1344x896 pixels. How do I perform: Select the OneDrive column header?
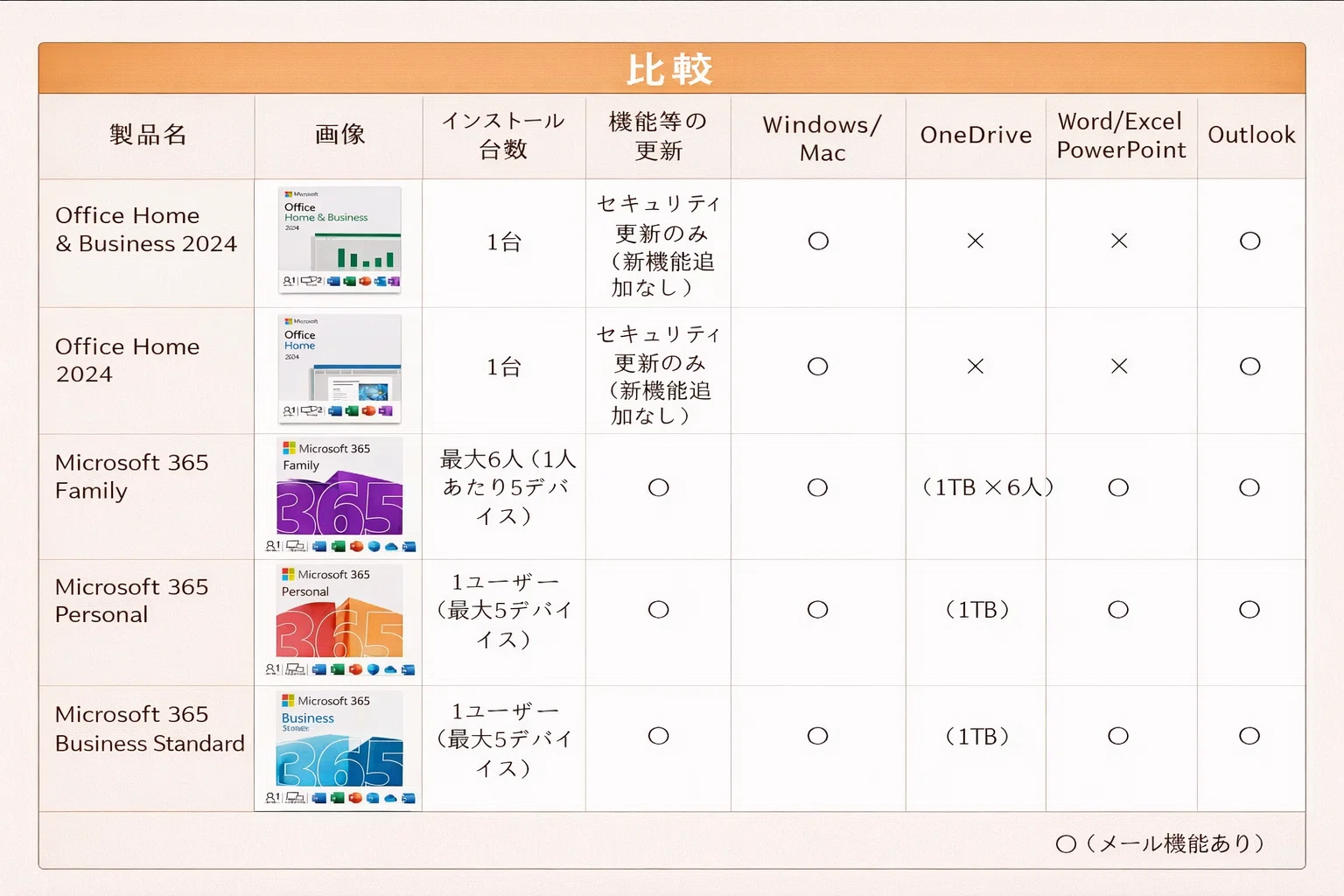tap(976, 135)
